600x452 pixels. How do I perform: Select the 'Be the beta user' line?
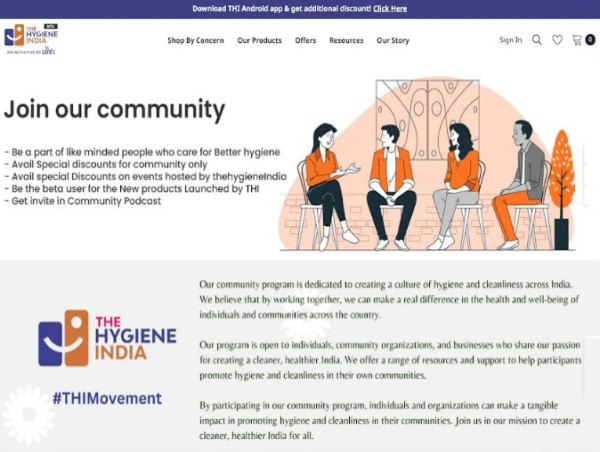coord(132,189)
